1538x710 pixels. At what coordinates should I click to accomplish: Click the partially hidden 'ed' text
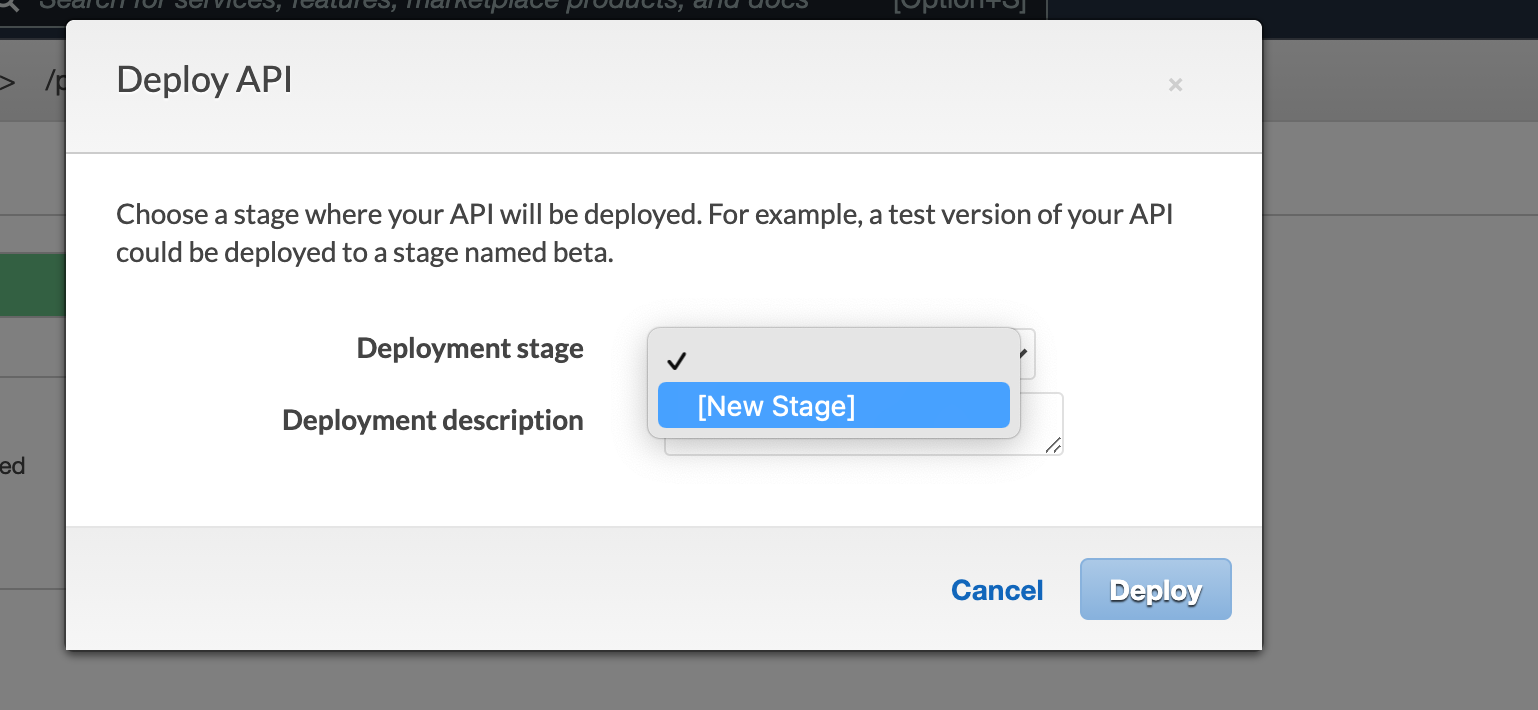pos(13,466)
